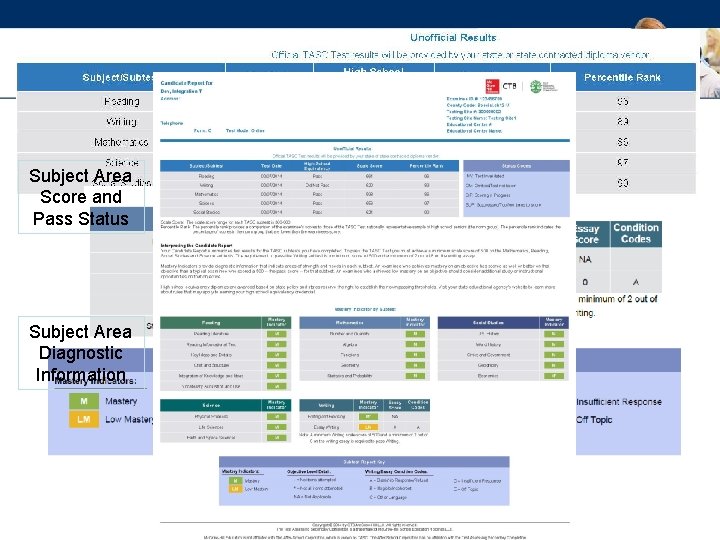Click the large "Off Topic" code text

coord(594,420)
